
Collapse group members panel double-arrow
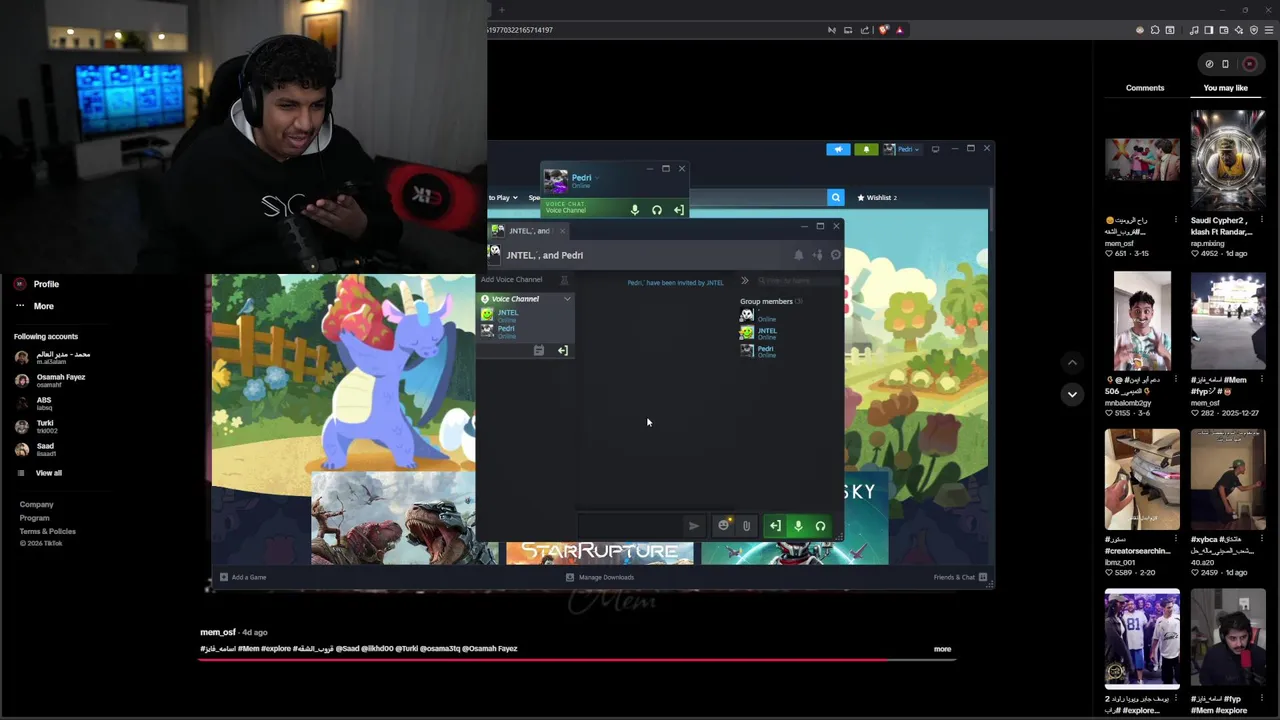pyautogui.click(x=744, y=281)
